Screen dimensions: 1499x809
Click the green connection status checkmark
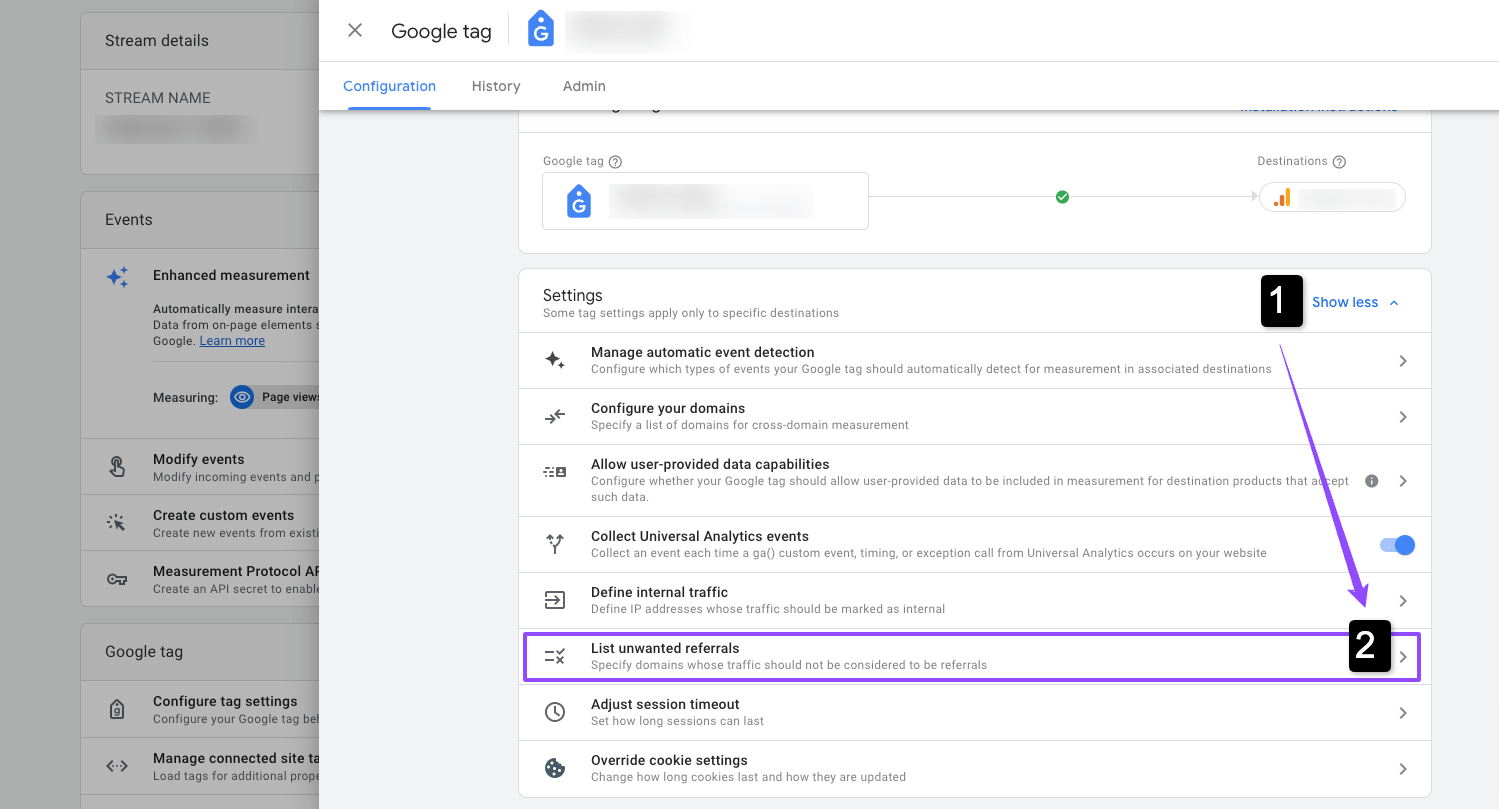pyautogui.click(x=1062, y=197)
